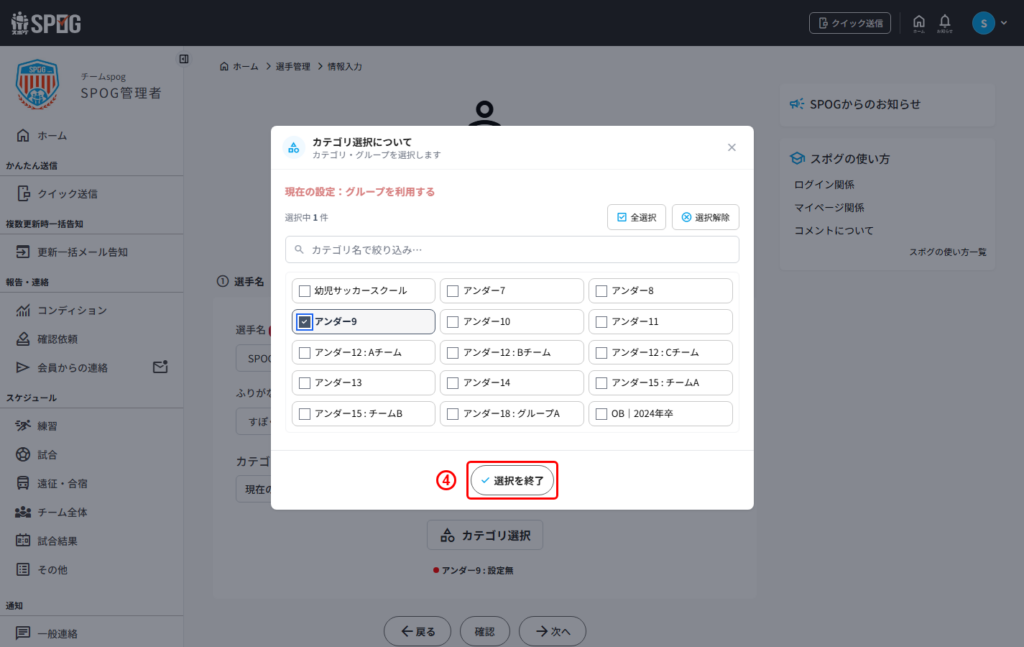The width and height of the screenshot is (1024, 647).
Task: Check アンダー10 checkbox
Action: pos(453,321)
